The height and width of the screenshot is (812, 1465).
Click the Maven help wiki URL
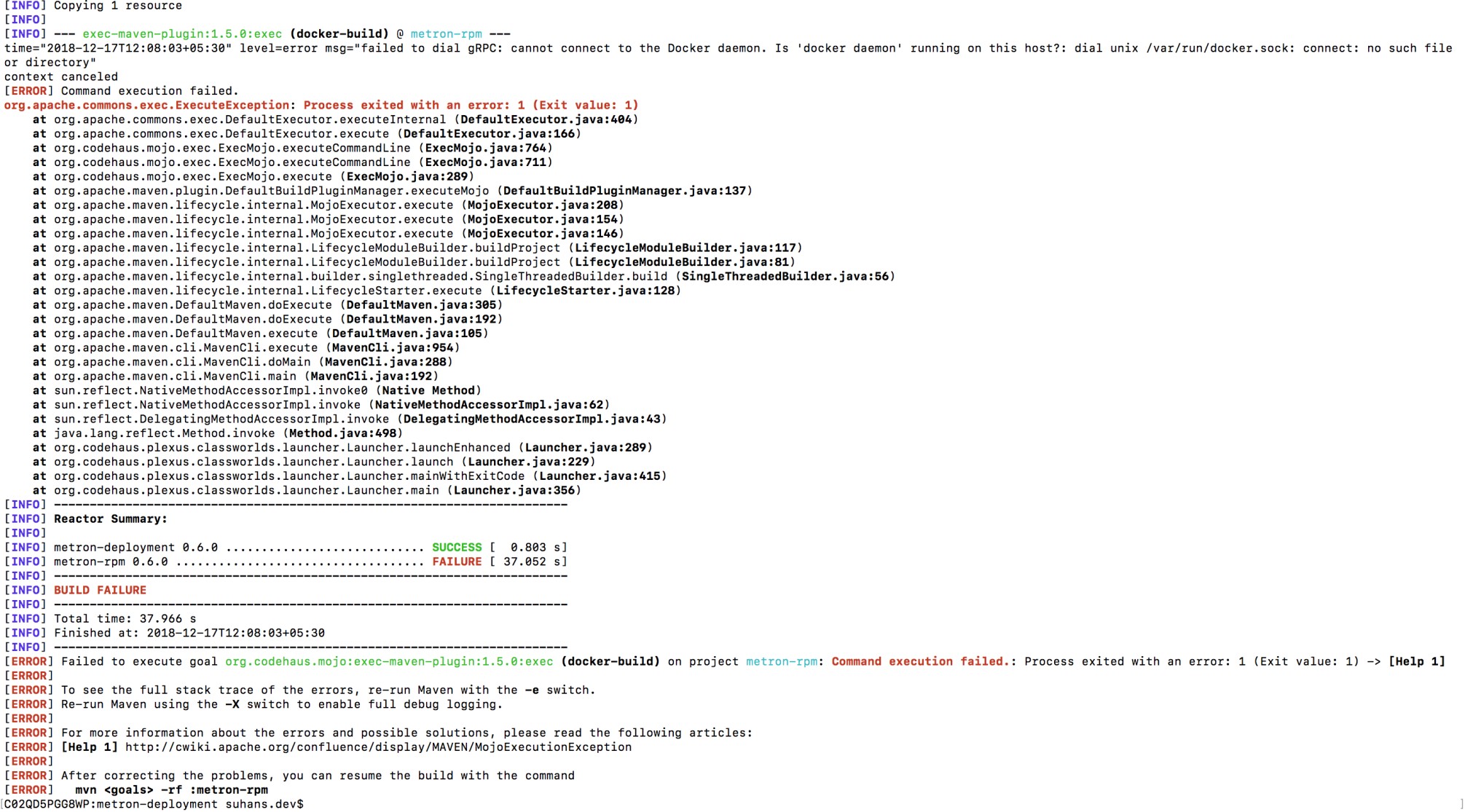(378, 747)
